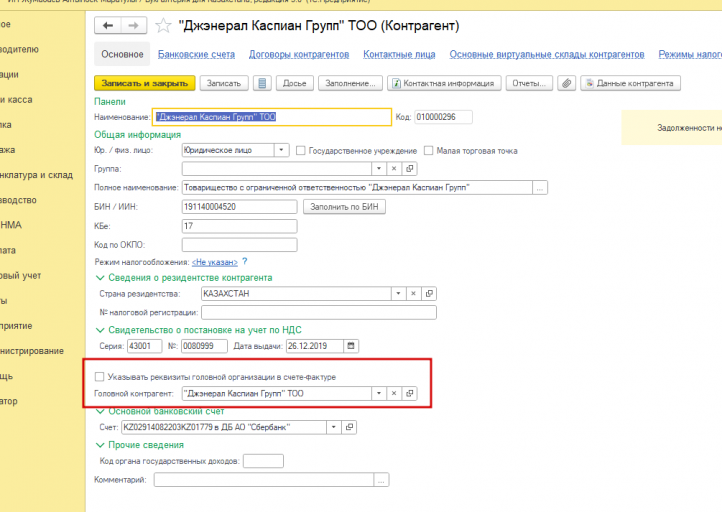The image size is (722, 512).
Task: Click the Код field 010000296
Action: click(443, 117)
